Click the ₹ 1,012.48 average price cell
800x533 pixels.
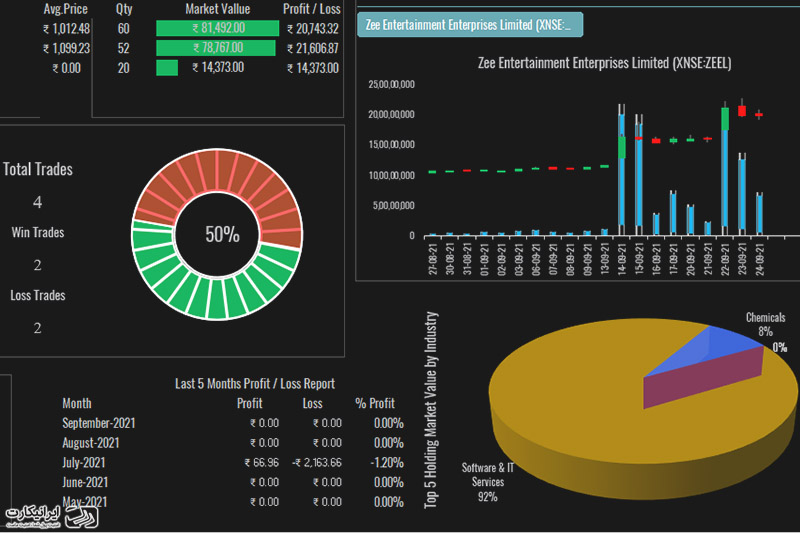[x=67, y=29]
